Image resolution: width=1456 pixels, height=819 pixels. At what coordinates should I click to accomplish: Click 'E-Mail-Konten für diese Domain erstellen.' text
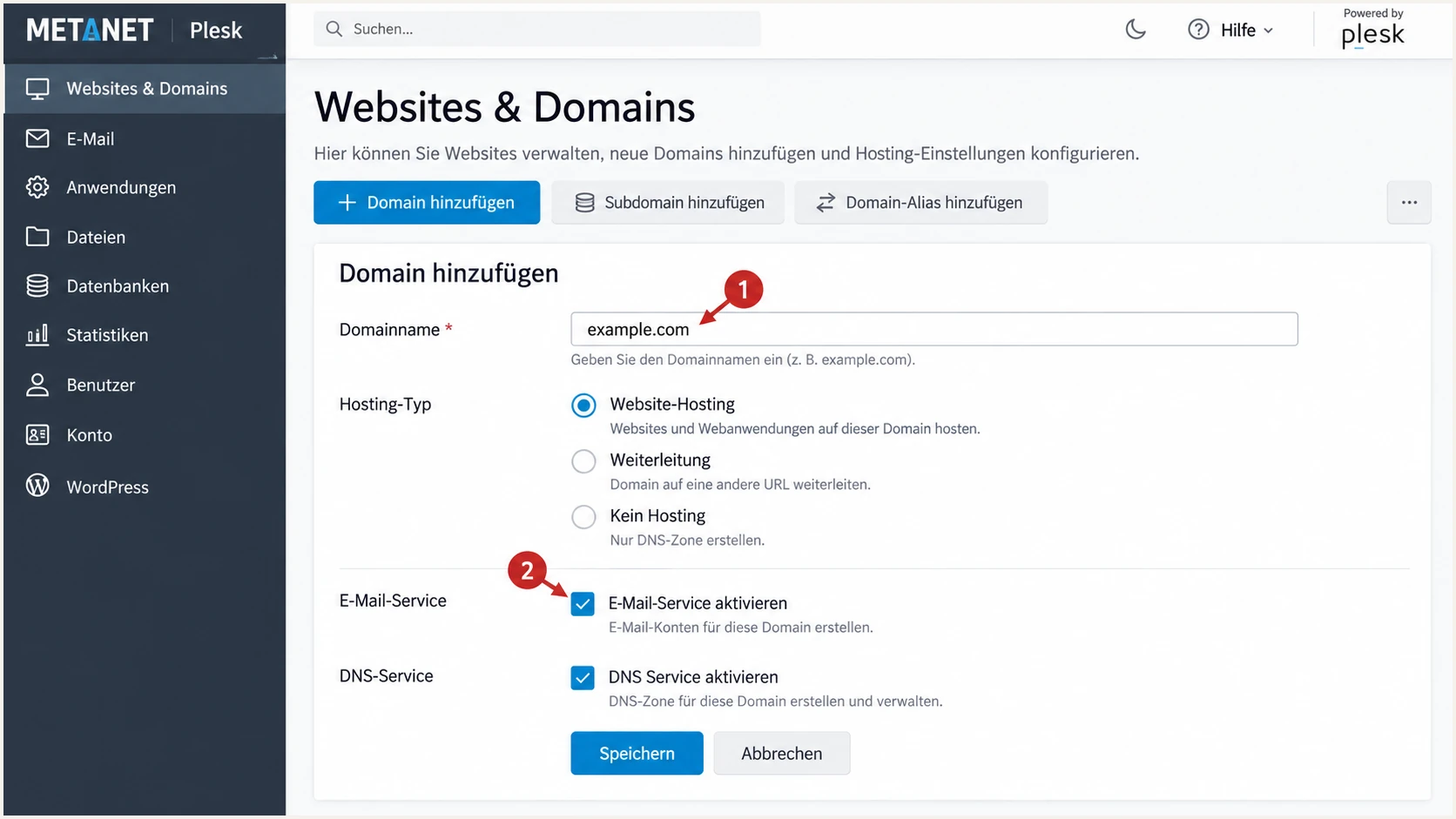tap(740, 628)
